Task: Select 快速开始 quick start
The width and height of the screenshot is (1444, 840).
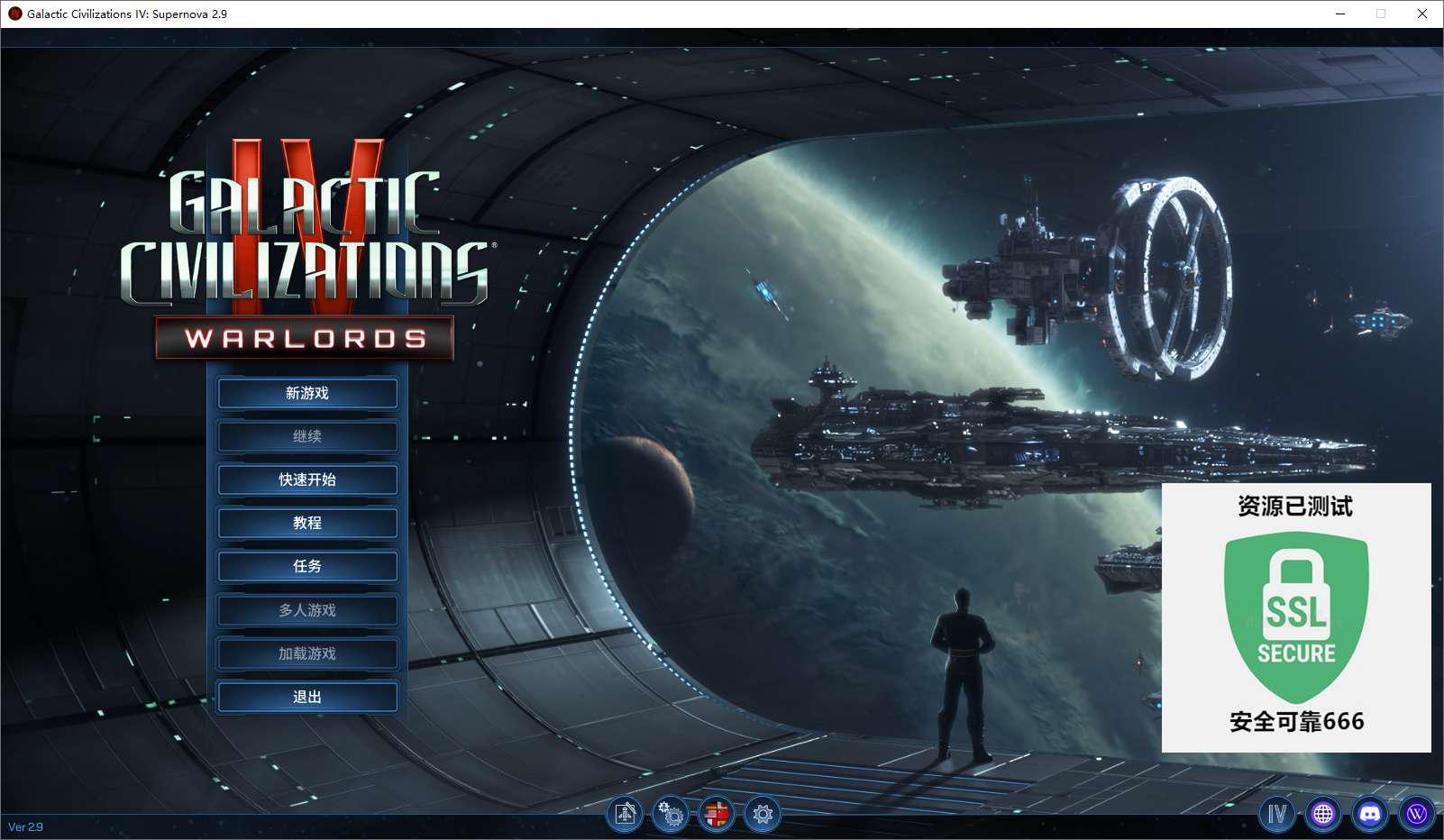Action: coord(307,479)
